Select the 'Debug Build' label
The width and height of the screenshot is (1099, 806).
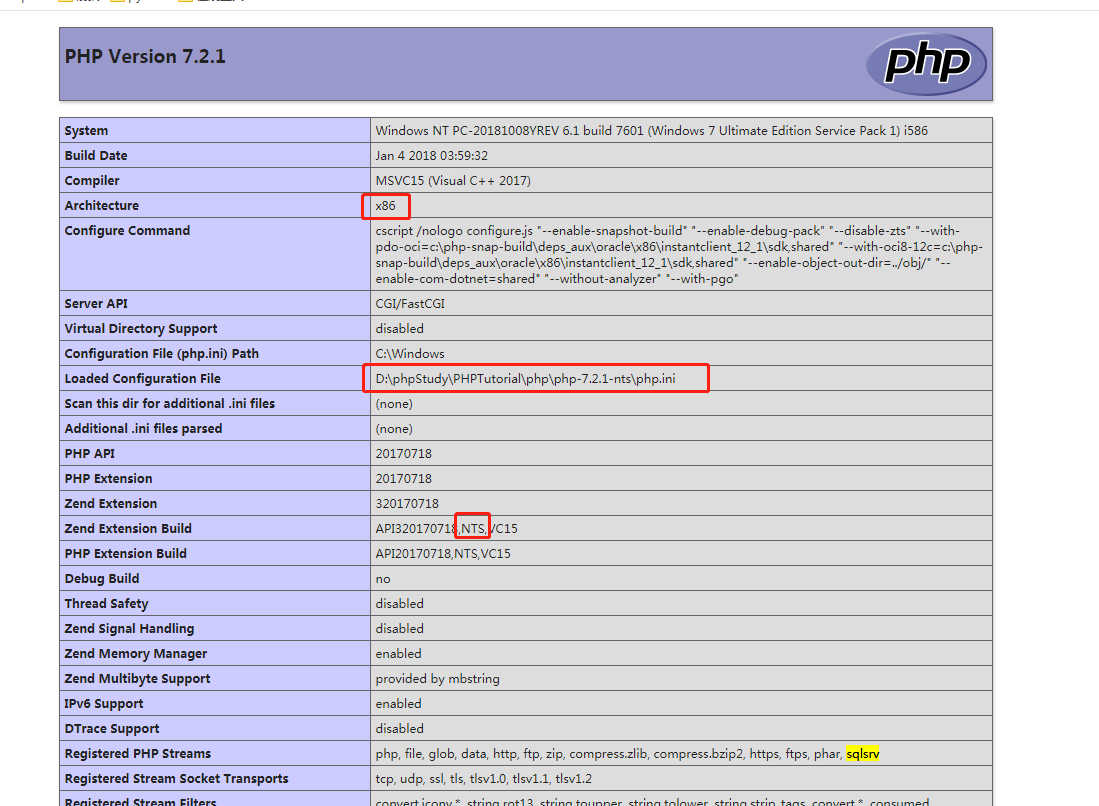[x=102, y=579]
